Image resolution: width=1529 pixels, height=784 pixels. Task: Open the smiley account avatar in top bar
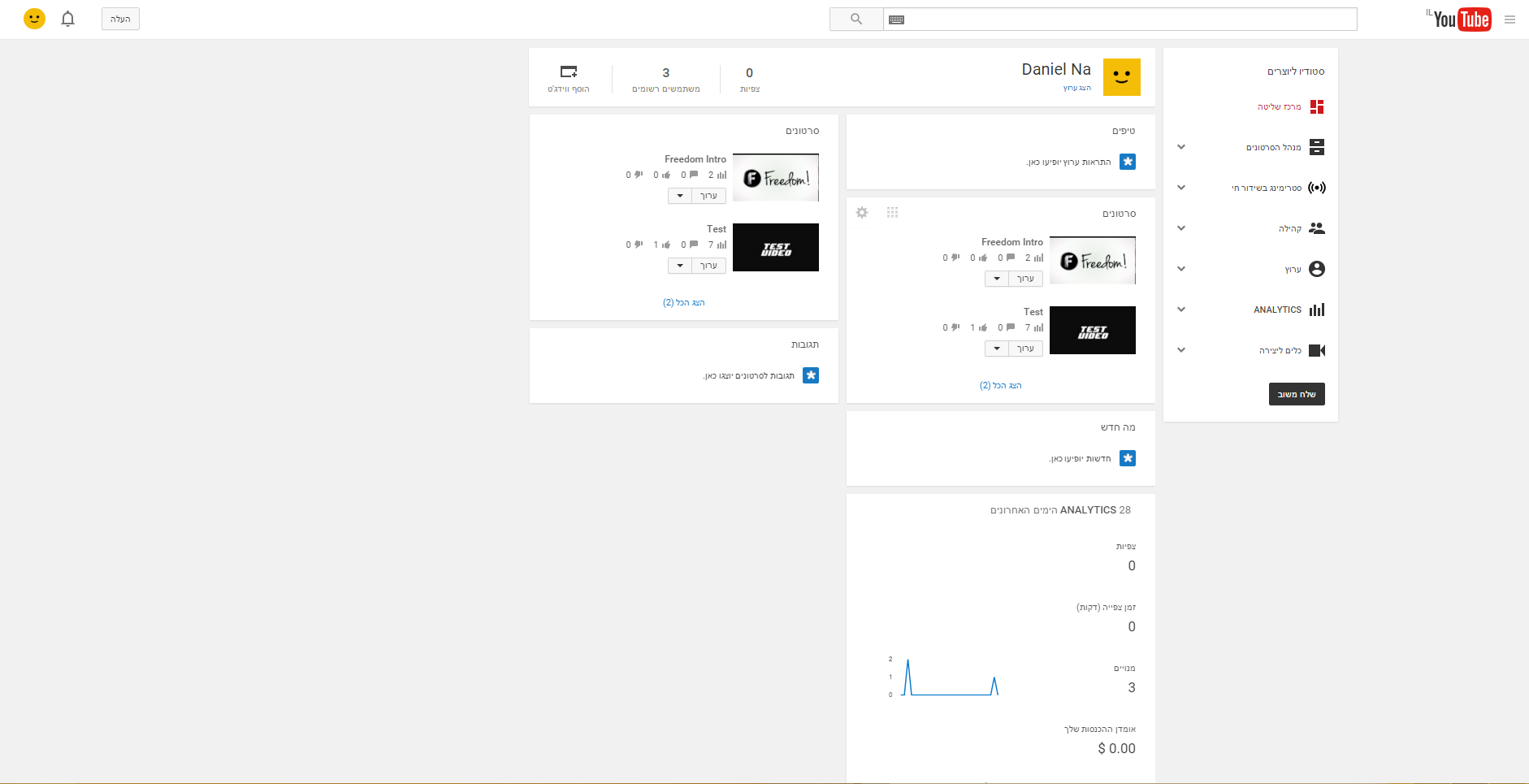34,19
